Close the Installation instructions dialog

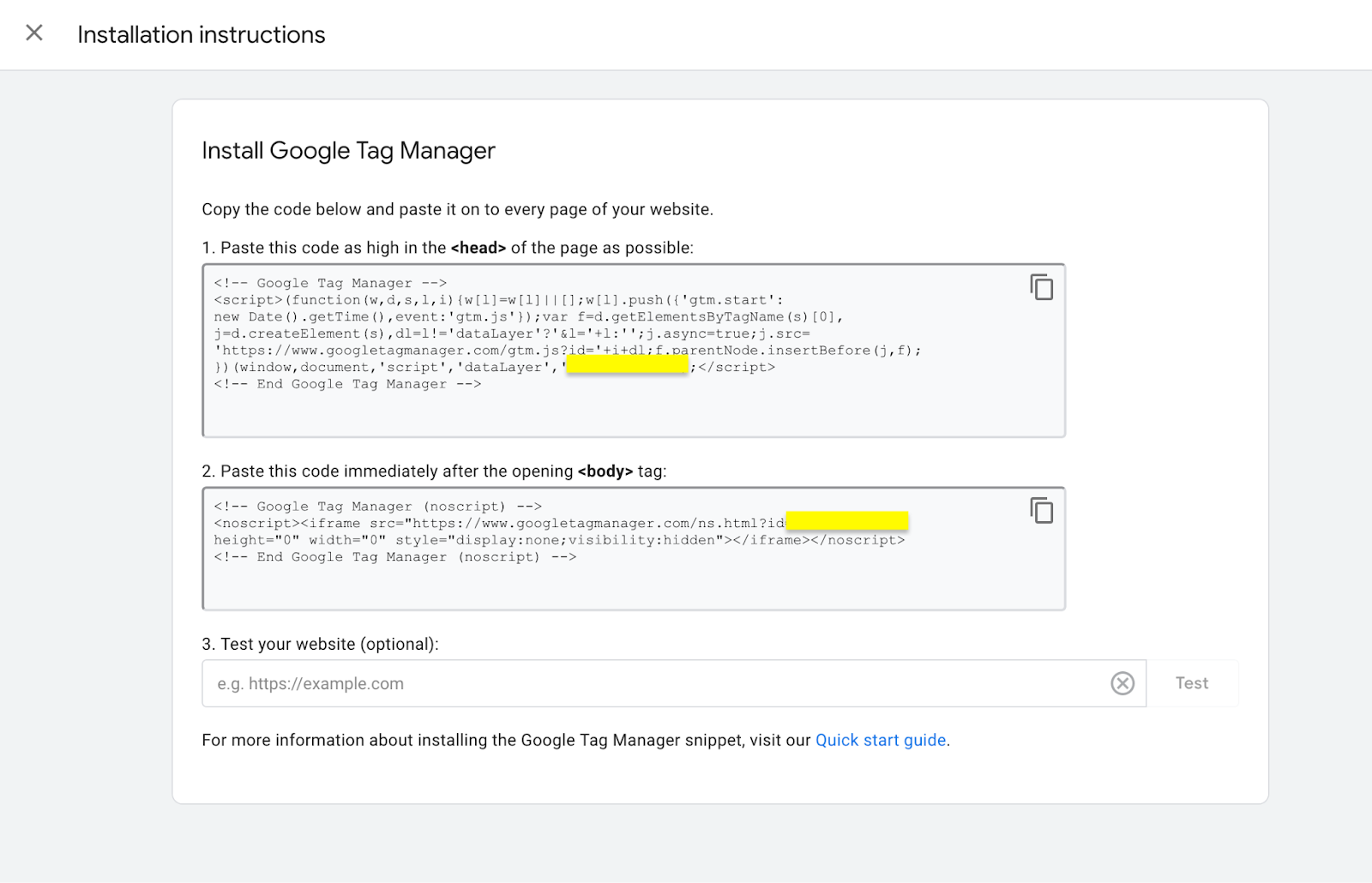click(x=34, y=33)
